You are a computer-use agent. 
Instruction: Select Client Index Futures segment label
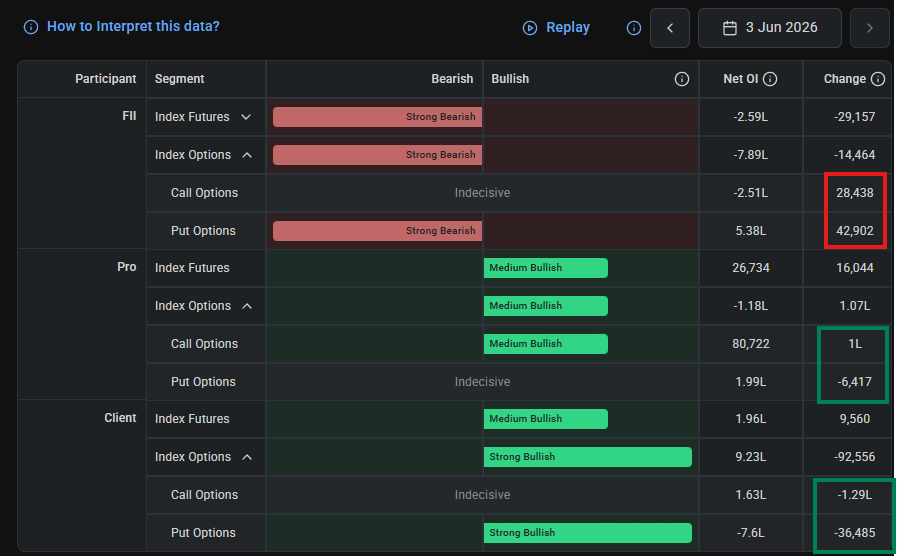[x=192, y=419]
